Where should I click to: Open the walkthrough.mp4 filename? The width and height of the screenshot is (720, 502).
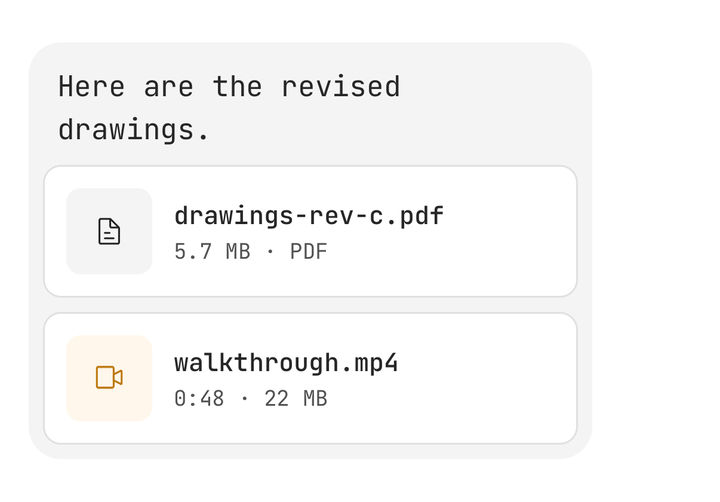click(286, 363)
